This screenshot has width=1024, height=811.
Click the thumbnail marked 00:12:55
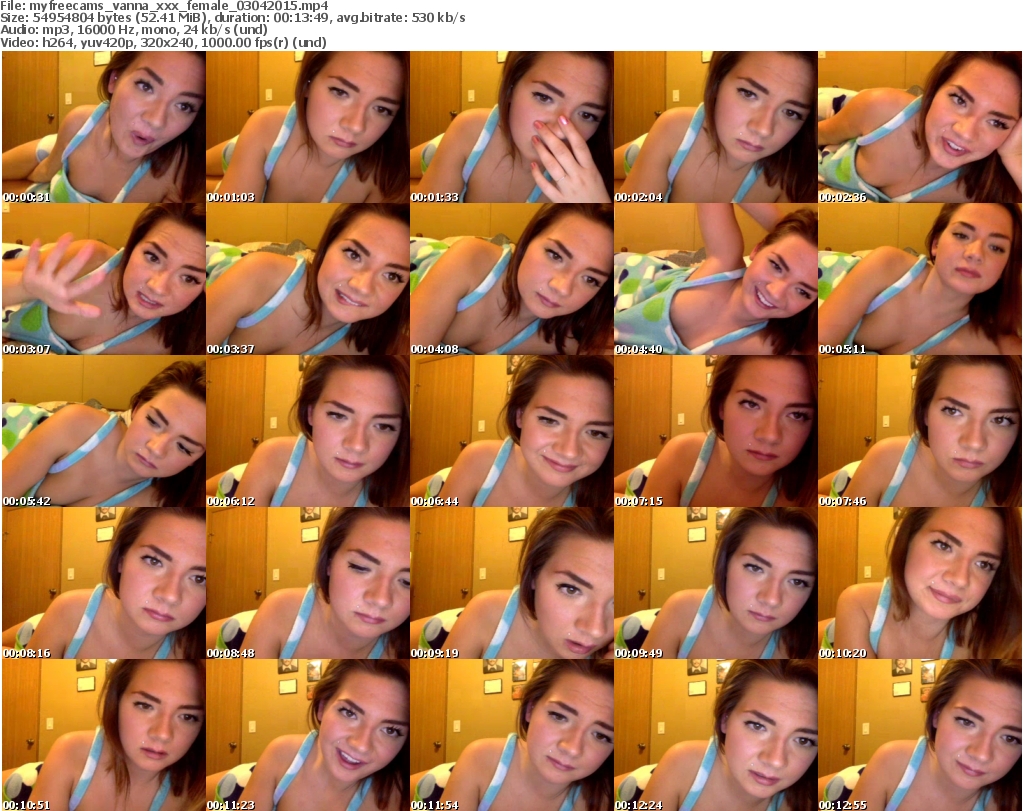tap(920, 735)
